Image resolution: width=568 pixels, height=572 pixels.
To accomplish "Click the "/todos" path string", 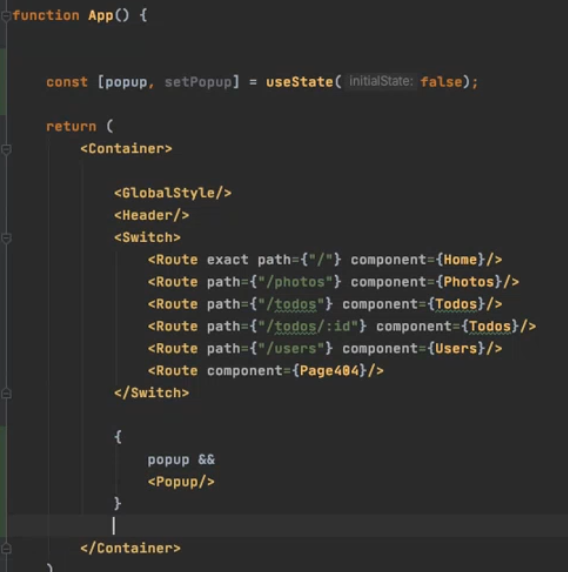I will [x=291, y=304].
